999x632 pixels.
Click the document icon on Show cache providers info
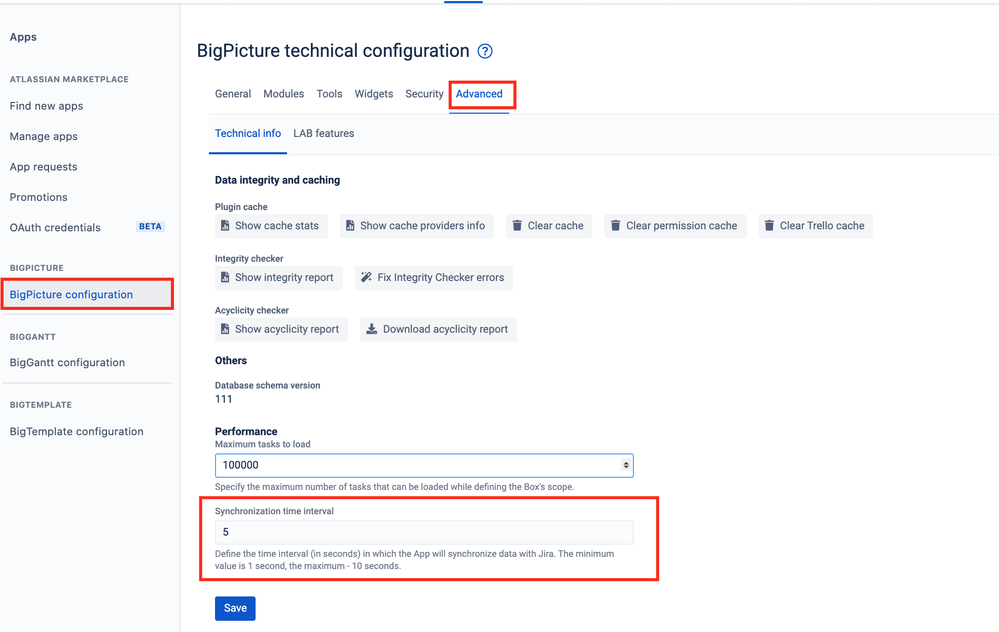point(350,226)
